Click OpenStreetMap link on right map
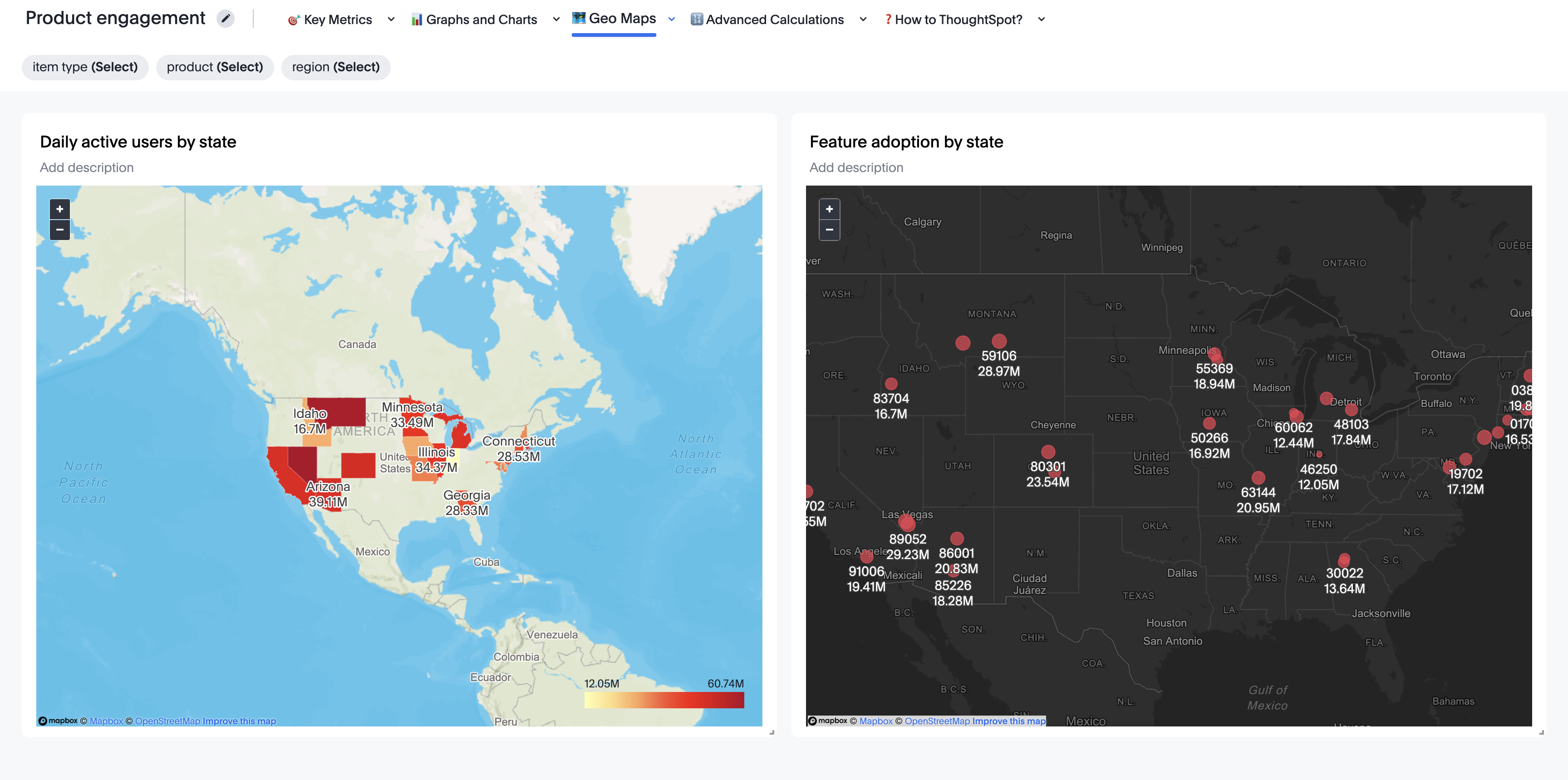Viewport: 1568px width, 780px height. 937,721
